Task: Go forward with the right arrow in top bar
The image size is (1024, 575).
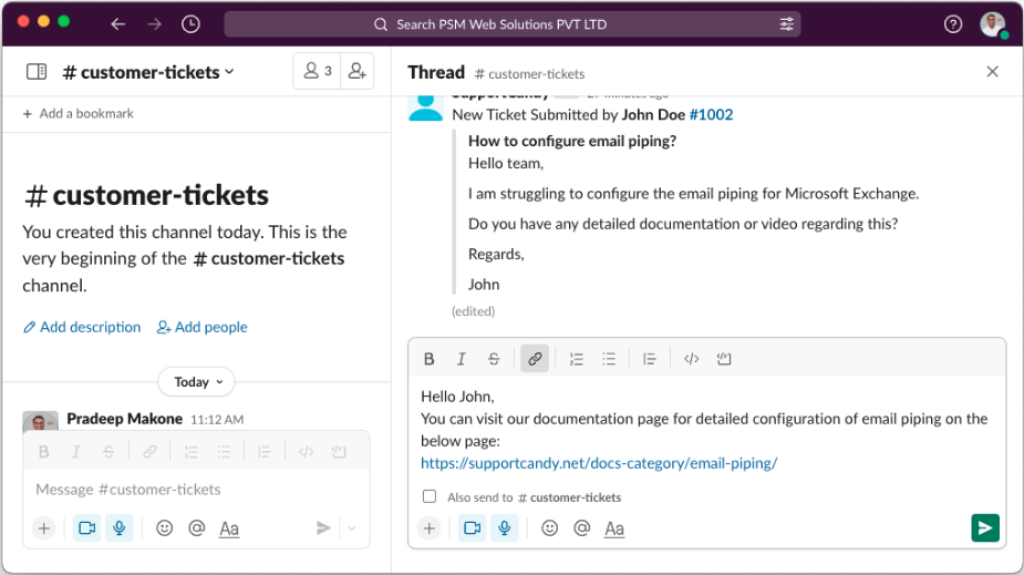Action: tap(154, 24)
